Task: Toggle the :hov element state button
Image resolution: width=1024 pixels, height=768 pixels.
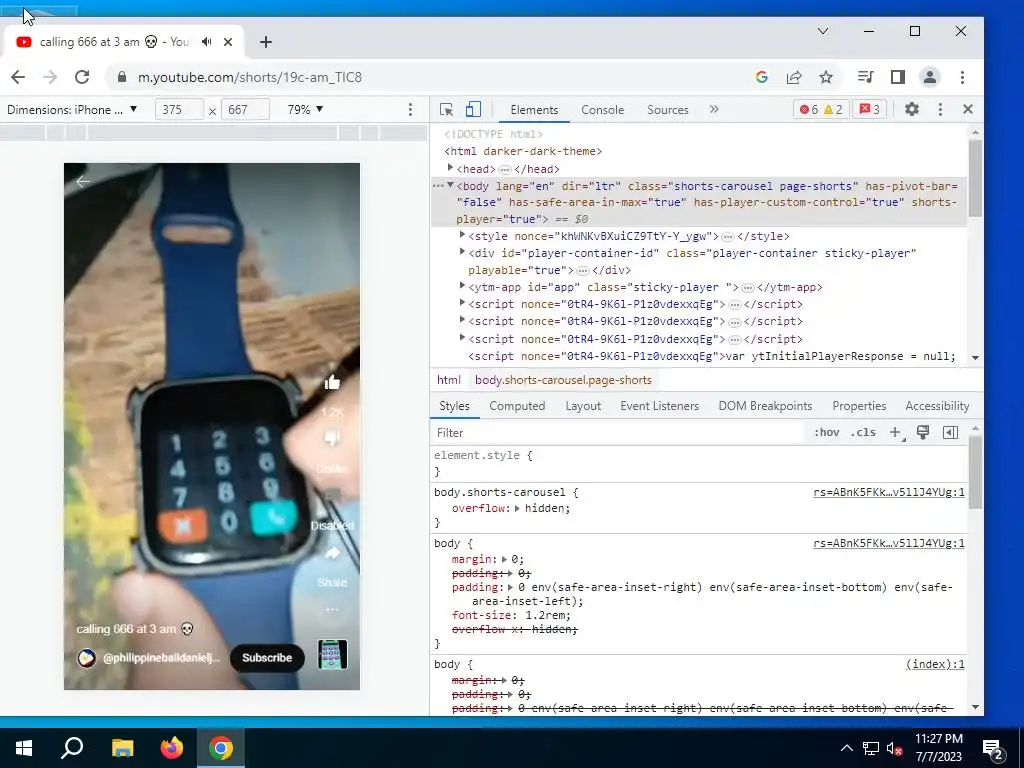Action: (x=826, y=432)
